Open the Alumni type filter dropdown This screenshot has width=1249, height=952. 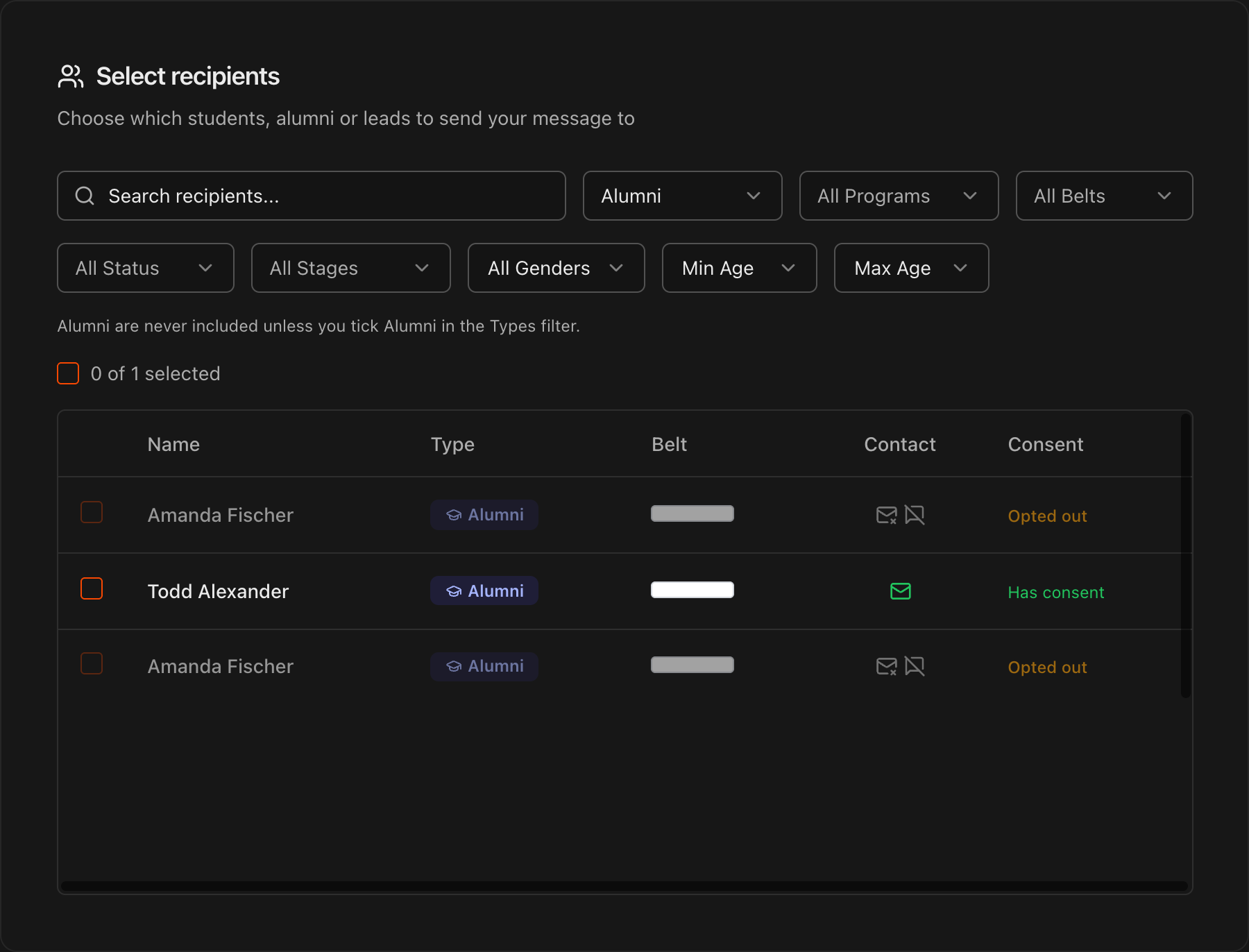point(683,196)
